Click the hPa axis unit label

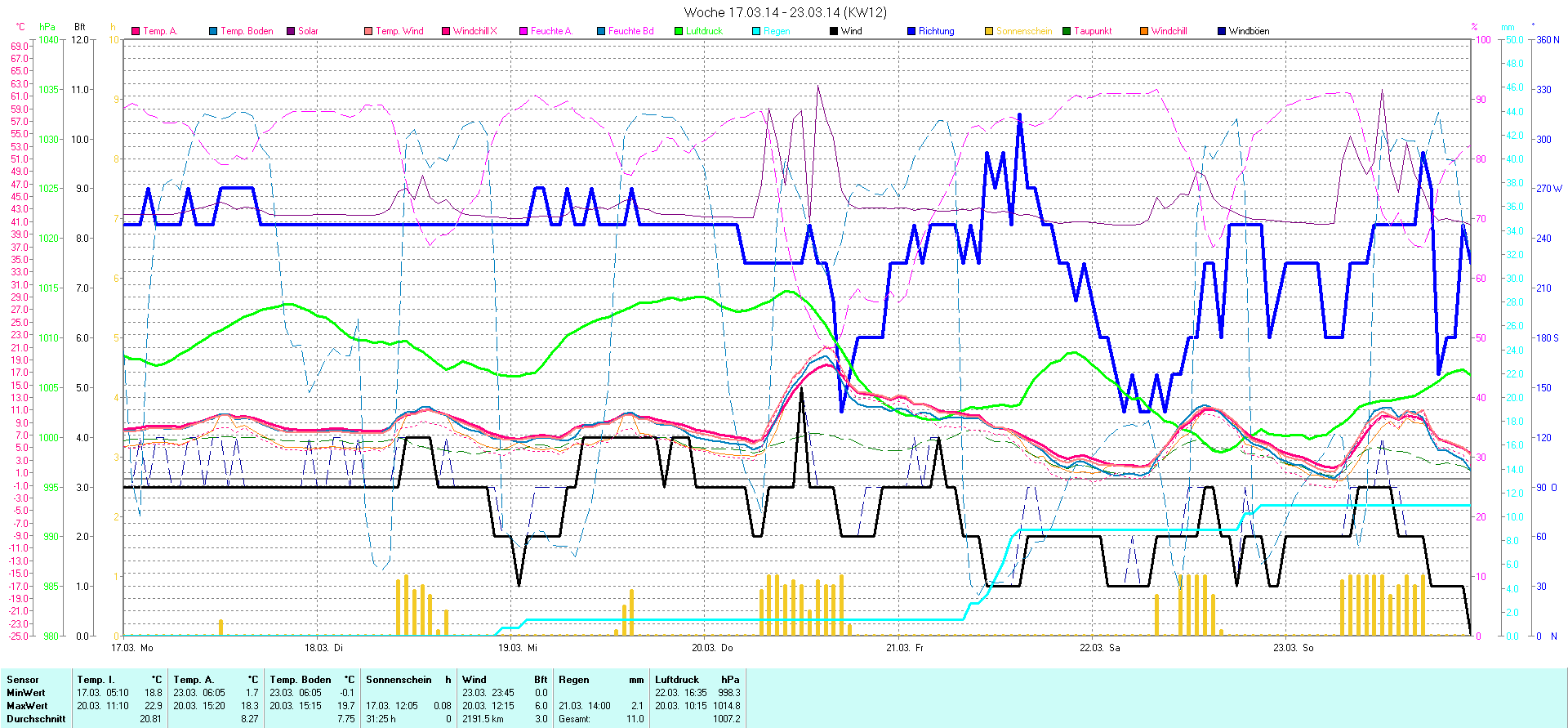[47, 27]
